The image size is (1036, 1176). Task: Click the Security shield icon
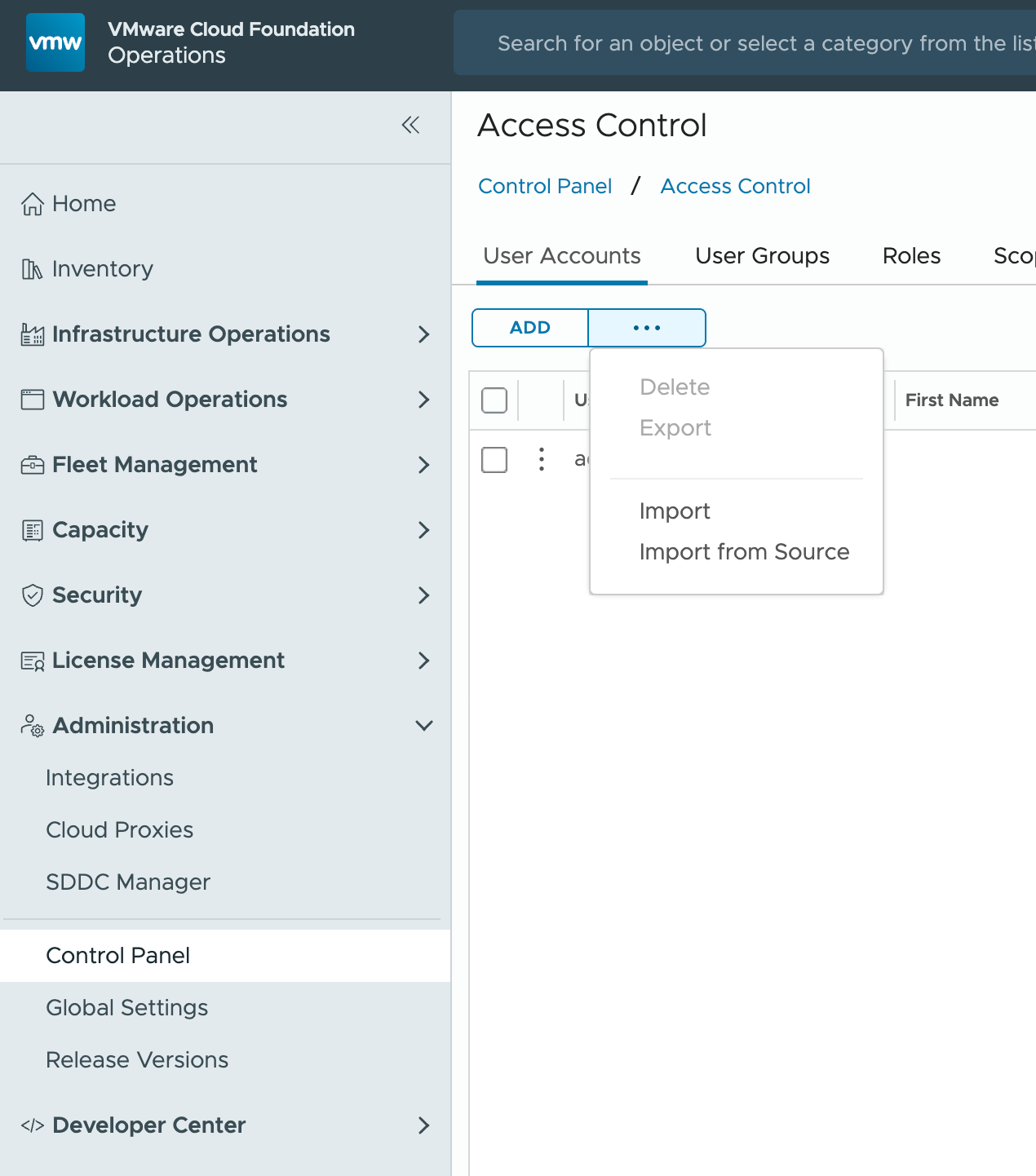[x=33, y=595]
